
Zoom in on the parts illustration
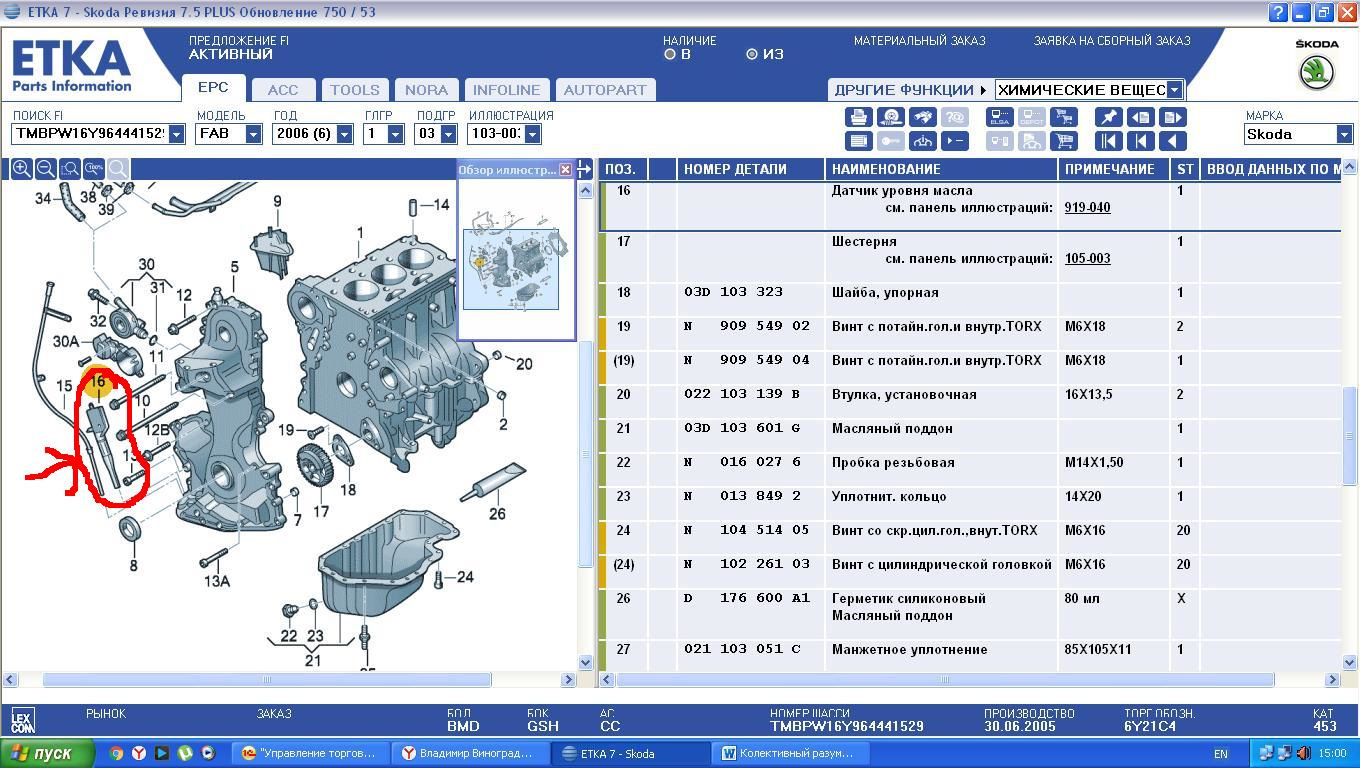[x=21, y=169]
